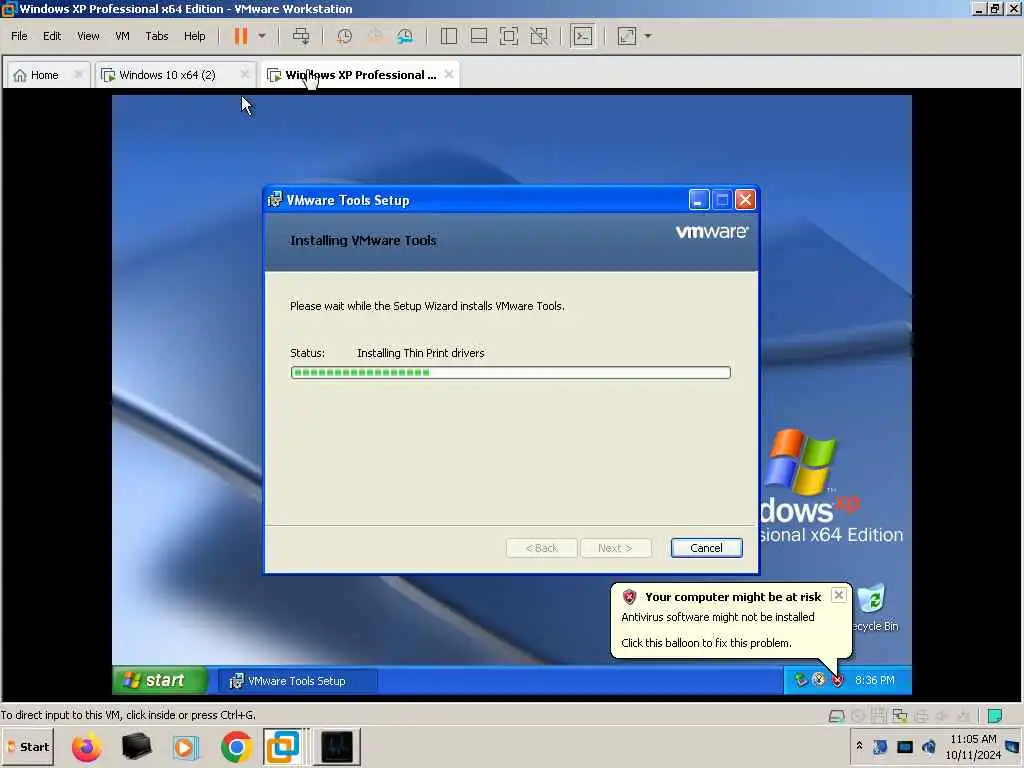Click the Send Ctrl+Alt+Del toolbar icon

pyautogui.click(x=301, y=36)
